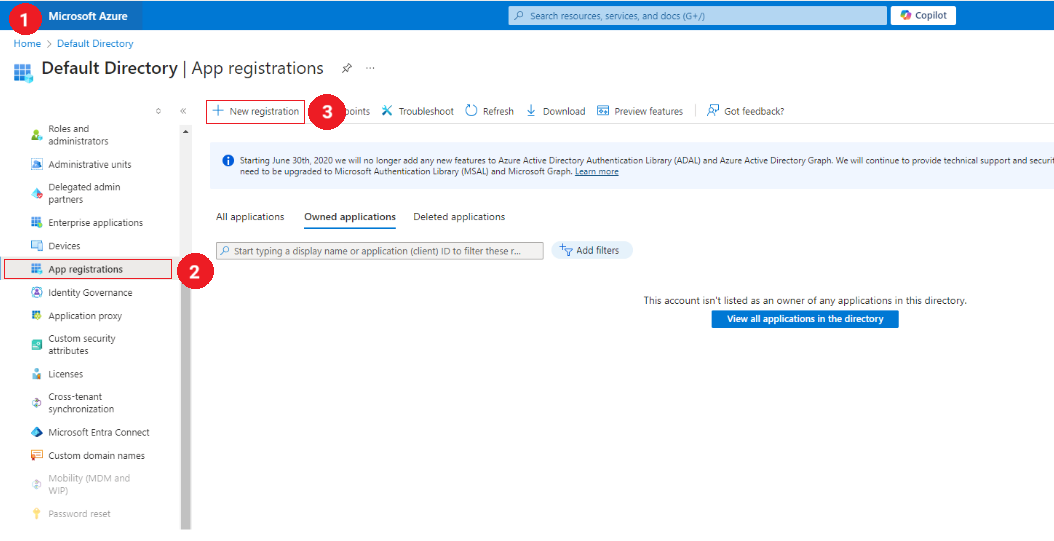Click the display name filter input
Screen dimensions: 1054x541
coord(380,251)
